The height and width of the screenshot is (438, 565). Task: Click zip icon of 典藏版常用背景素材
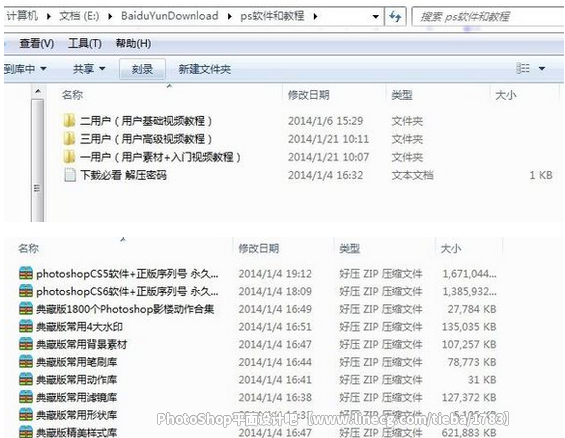(26, 344)
